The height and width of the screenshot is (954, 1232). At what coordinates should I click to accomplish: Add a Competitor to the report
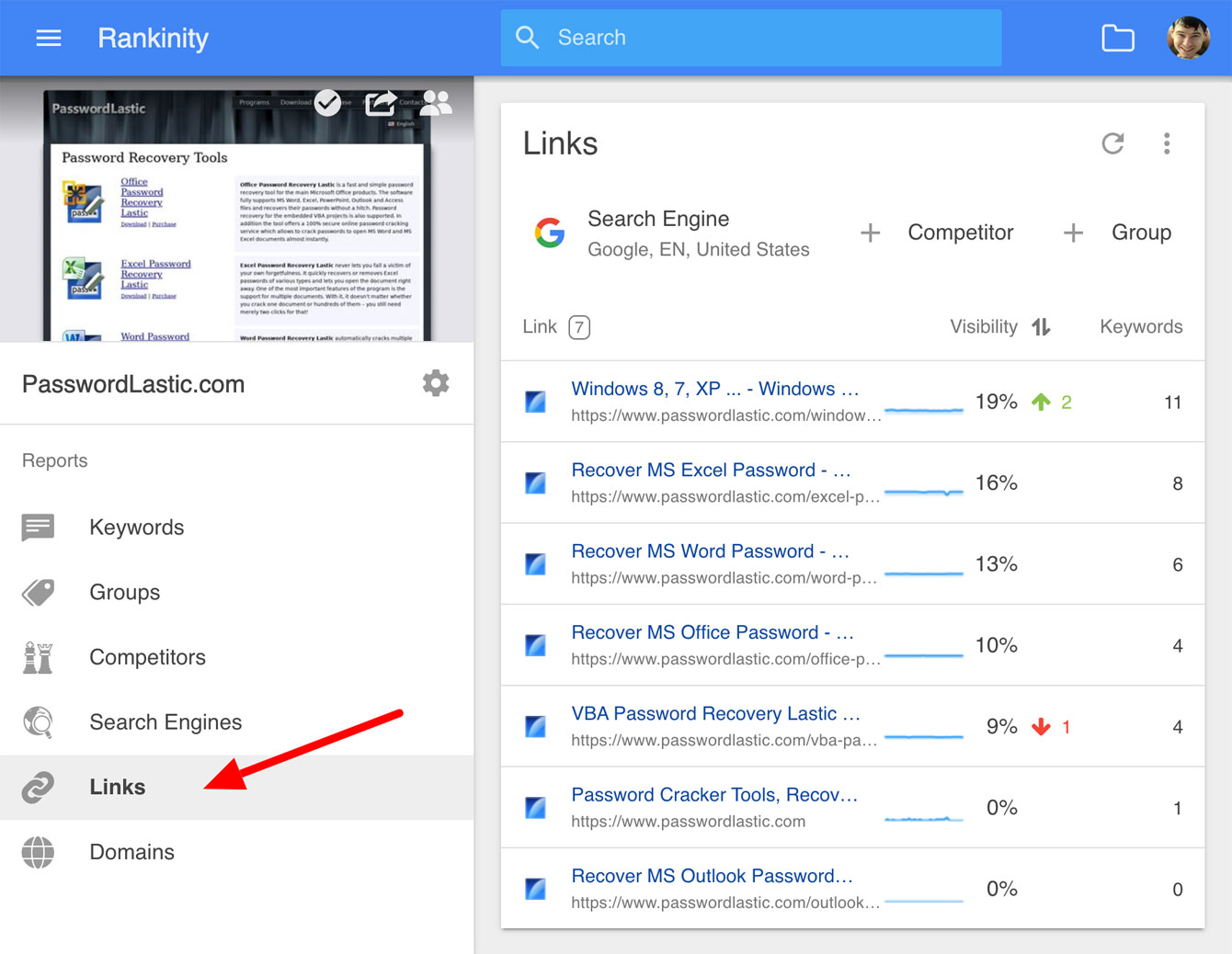click(x=937, y=233)
